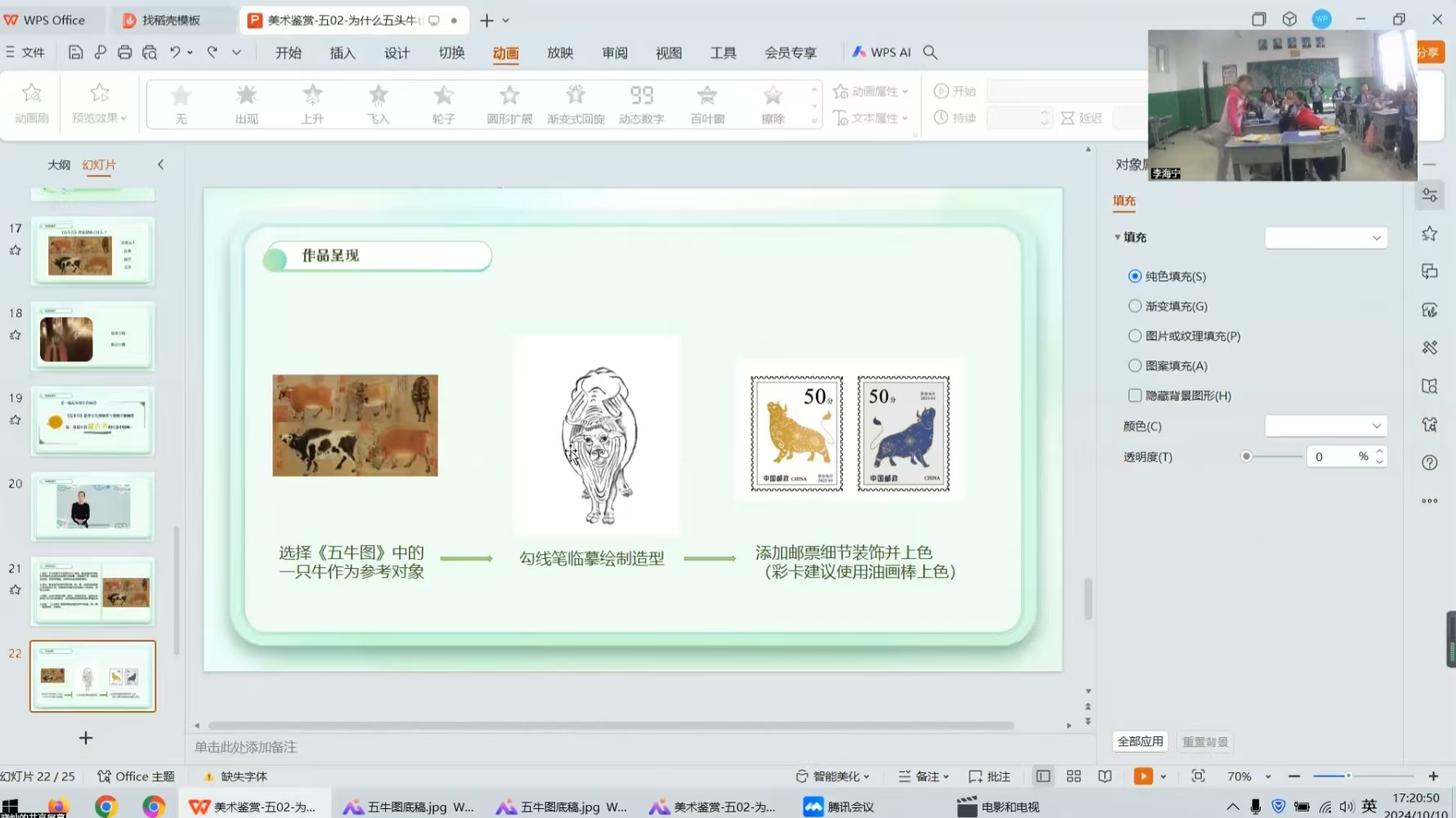1456x818 pixels.
Task: Collapse the slide thumbnail panel chevron
Action: pos(160,164)
